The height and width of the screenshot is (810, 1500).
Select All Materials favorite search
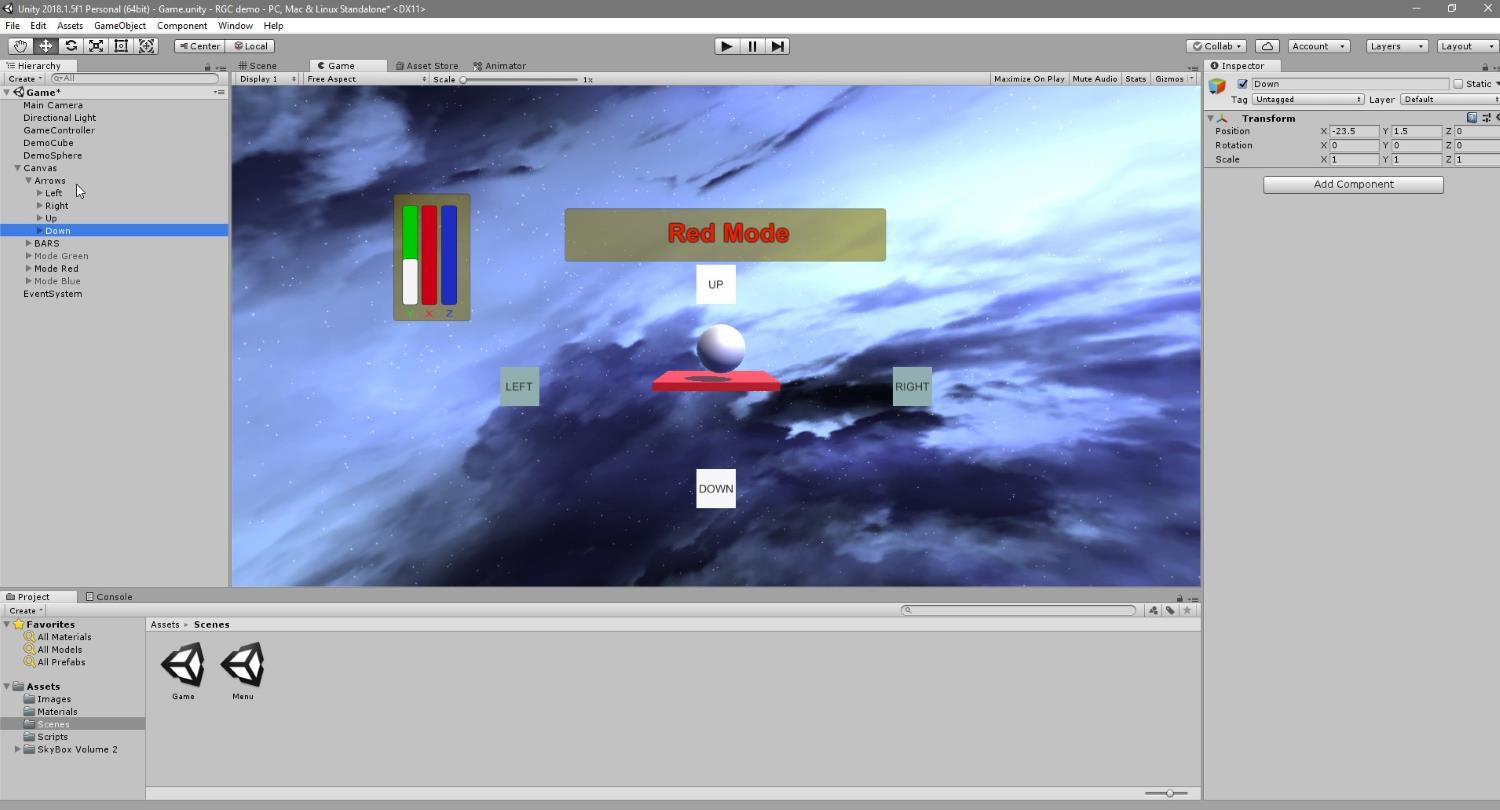tap(64, 637)
